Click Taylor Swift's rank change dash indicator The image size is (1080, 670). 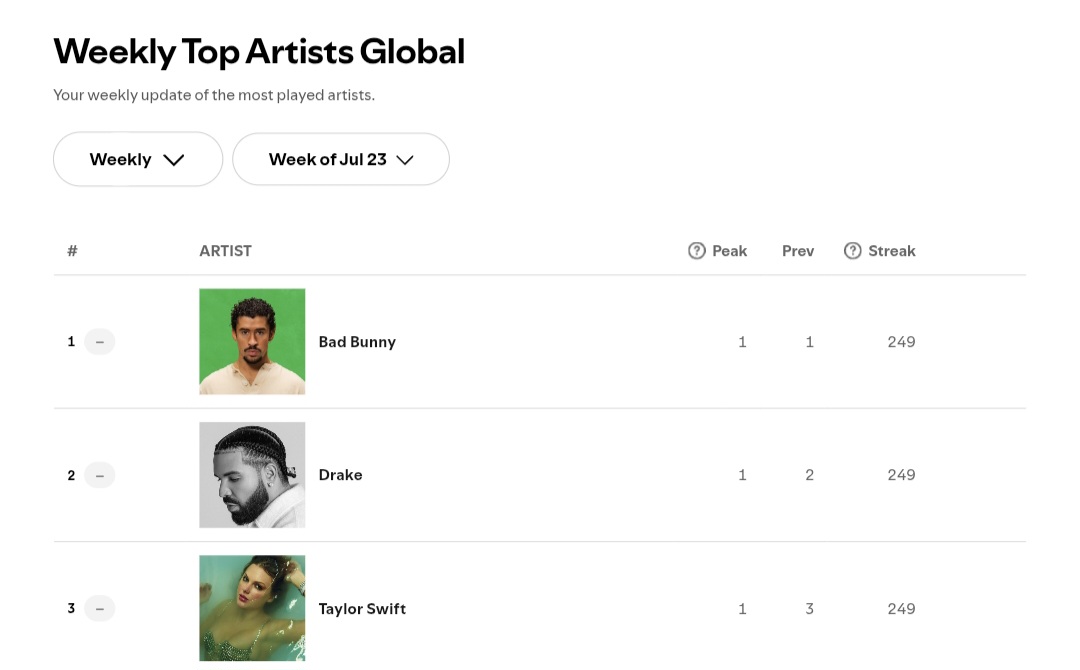click(100, 609)
